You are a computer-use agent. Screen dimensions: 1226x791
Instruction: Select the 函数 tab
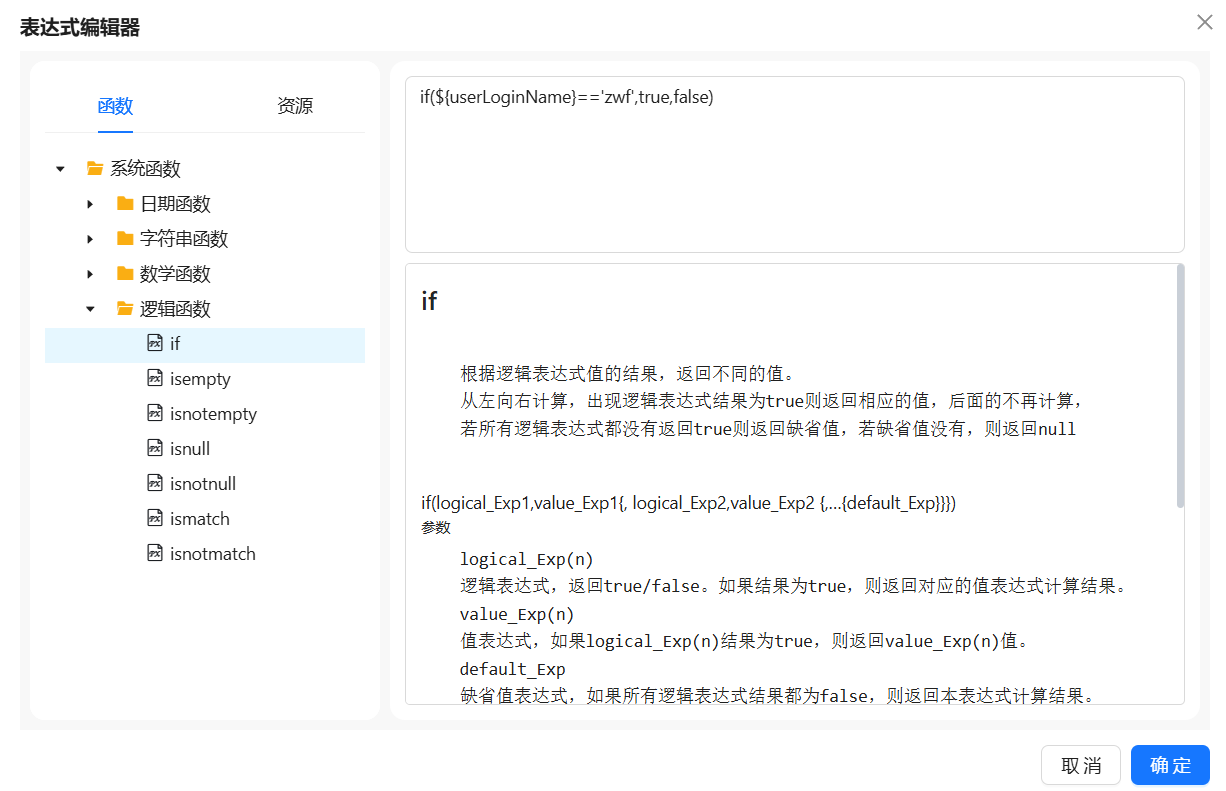[x=115, y=106]
